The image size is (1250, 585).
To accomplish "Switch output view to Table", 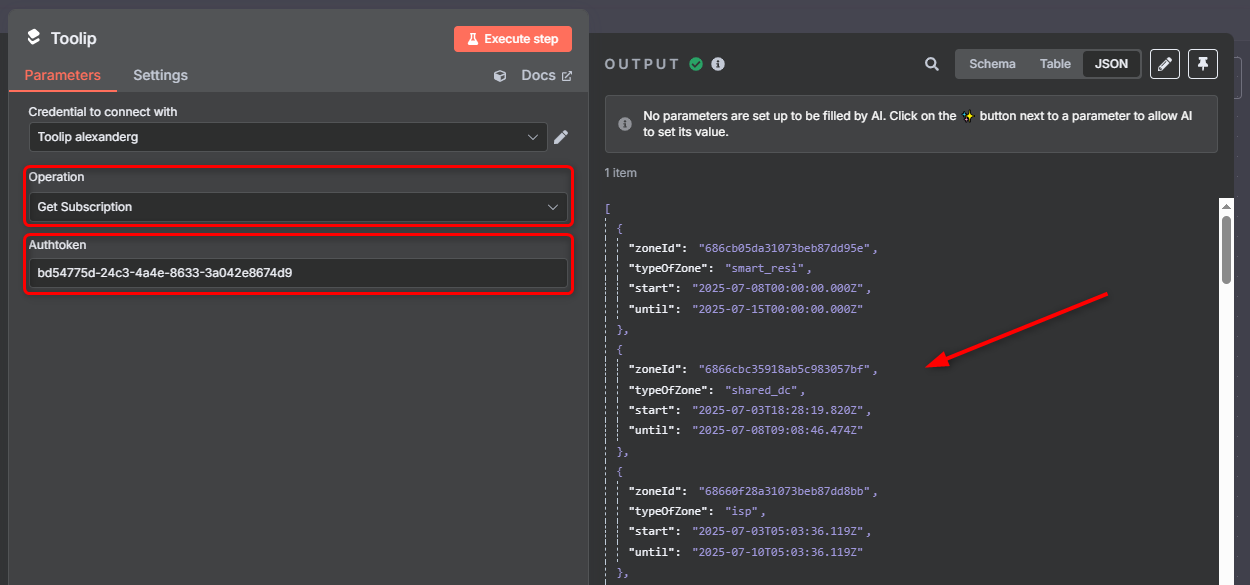I will (1055, 64).
